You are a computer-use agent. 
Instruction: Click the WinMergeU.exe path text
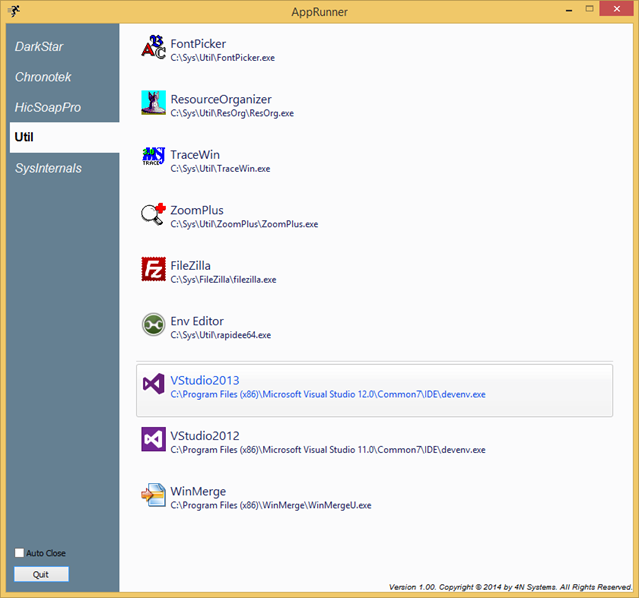271,505
